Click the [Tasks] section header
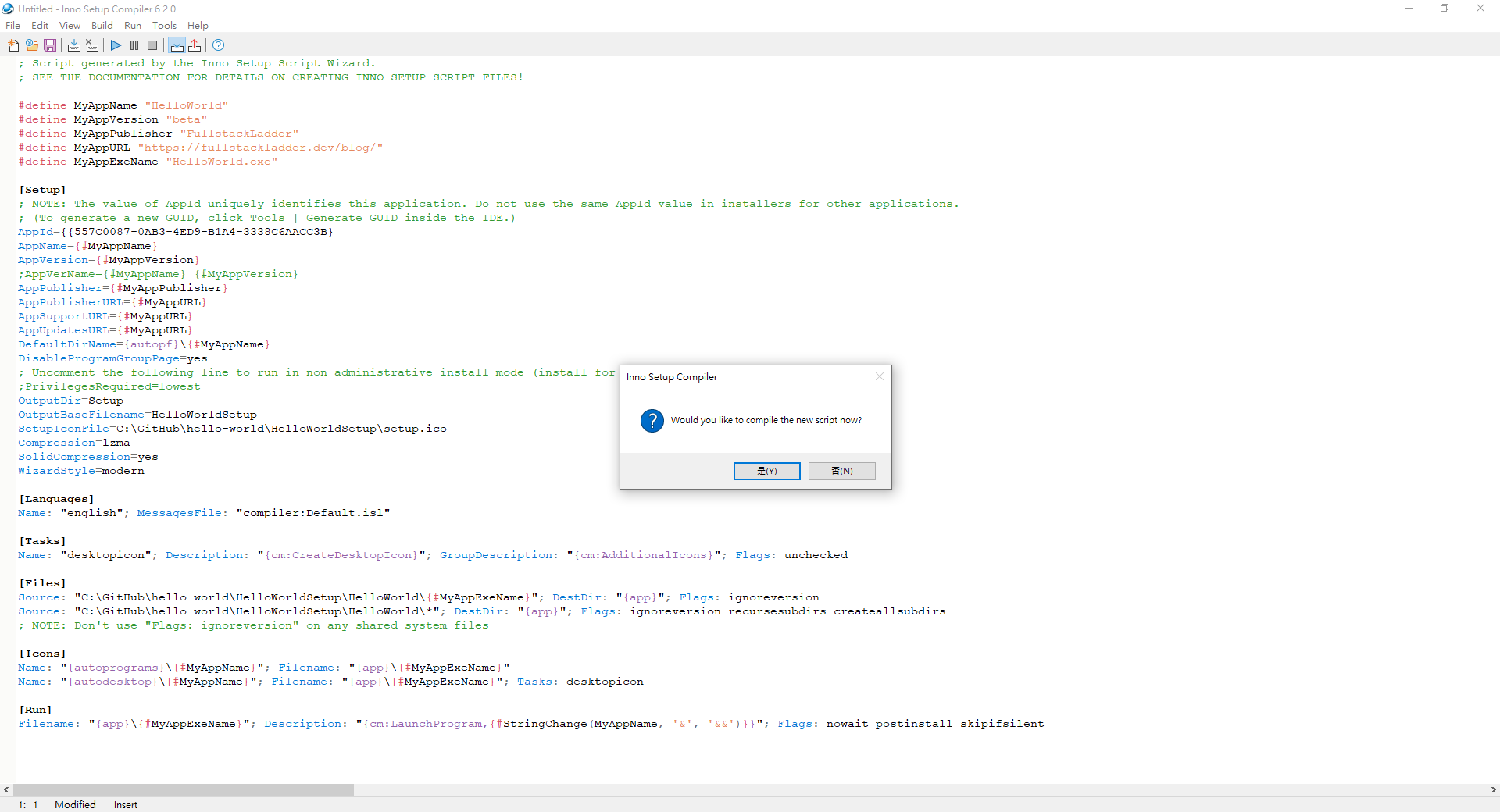Viewport: 1500px width, 812px height. coord(42,541)
